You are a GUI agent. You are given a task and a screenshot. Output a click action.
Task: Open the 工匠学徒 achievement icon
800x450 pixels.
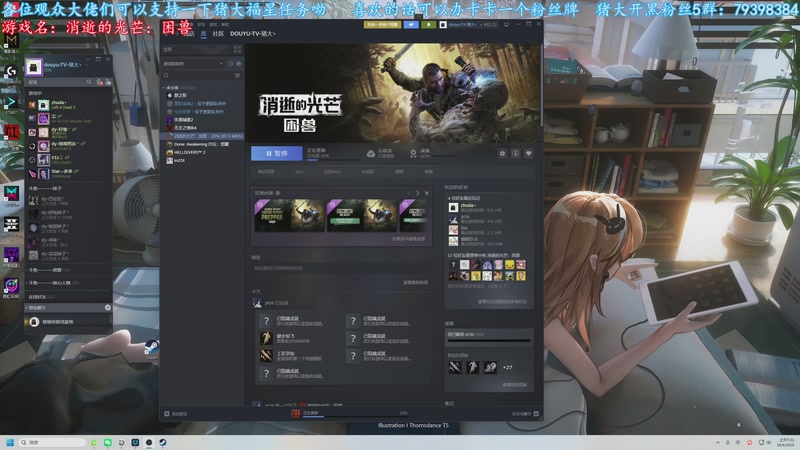tap(266, 356)
